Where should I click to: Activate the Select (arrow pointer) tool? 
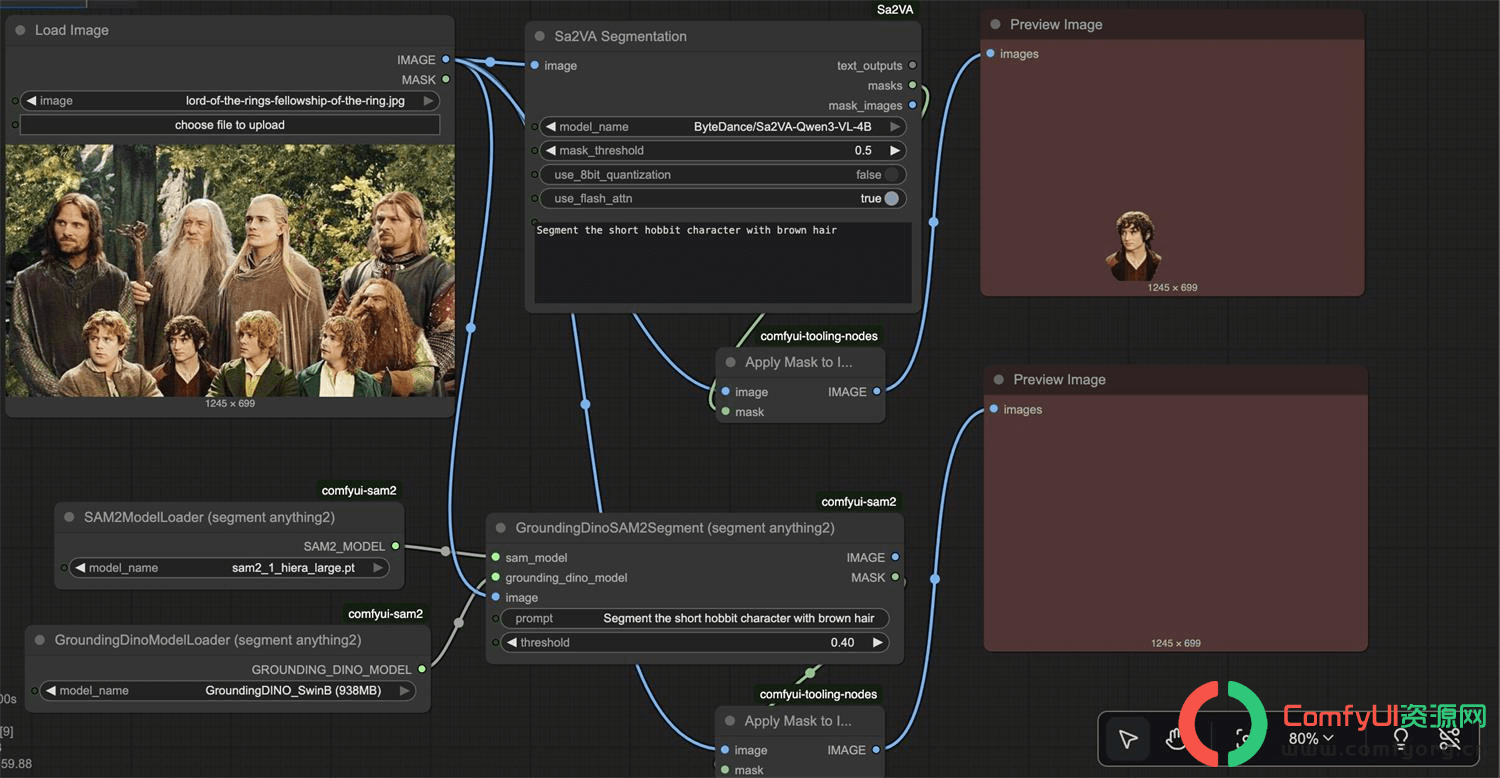(x=1128, y=740)
